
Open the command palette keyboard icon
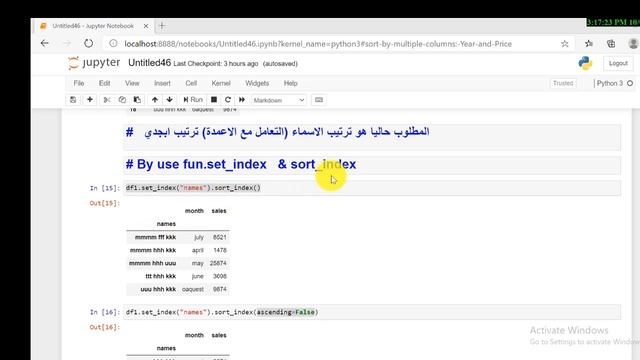pyautogui.click(x=319, y=100)
